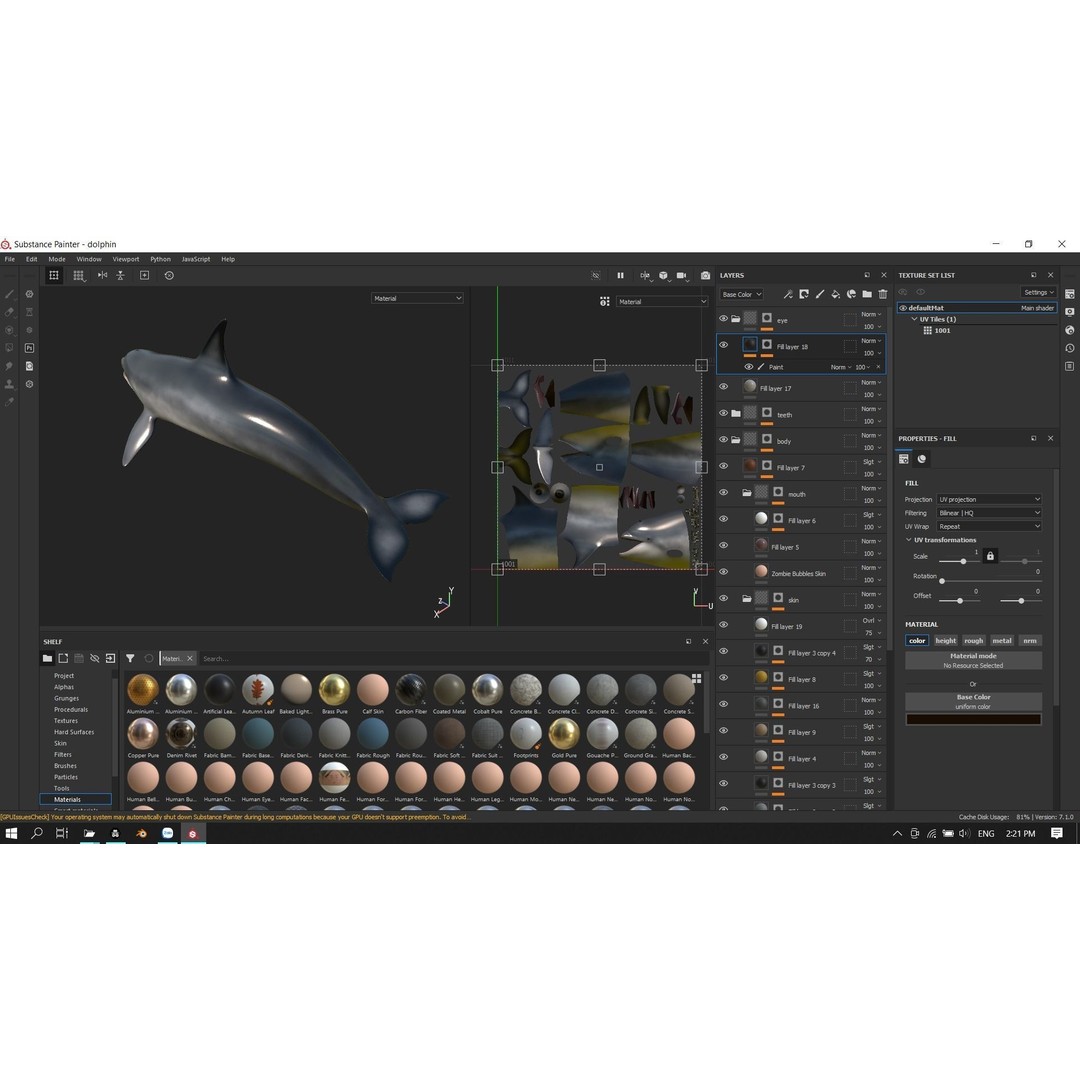Open the Base Color uniform color swatch
The width and height of the screenshot is (1080, 1080).
(x=973, y=719)
